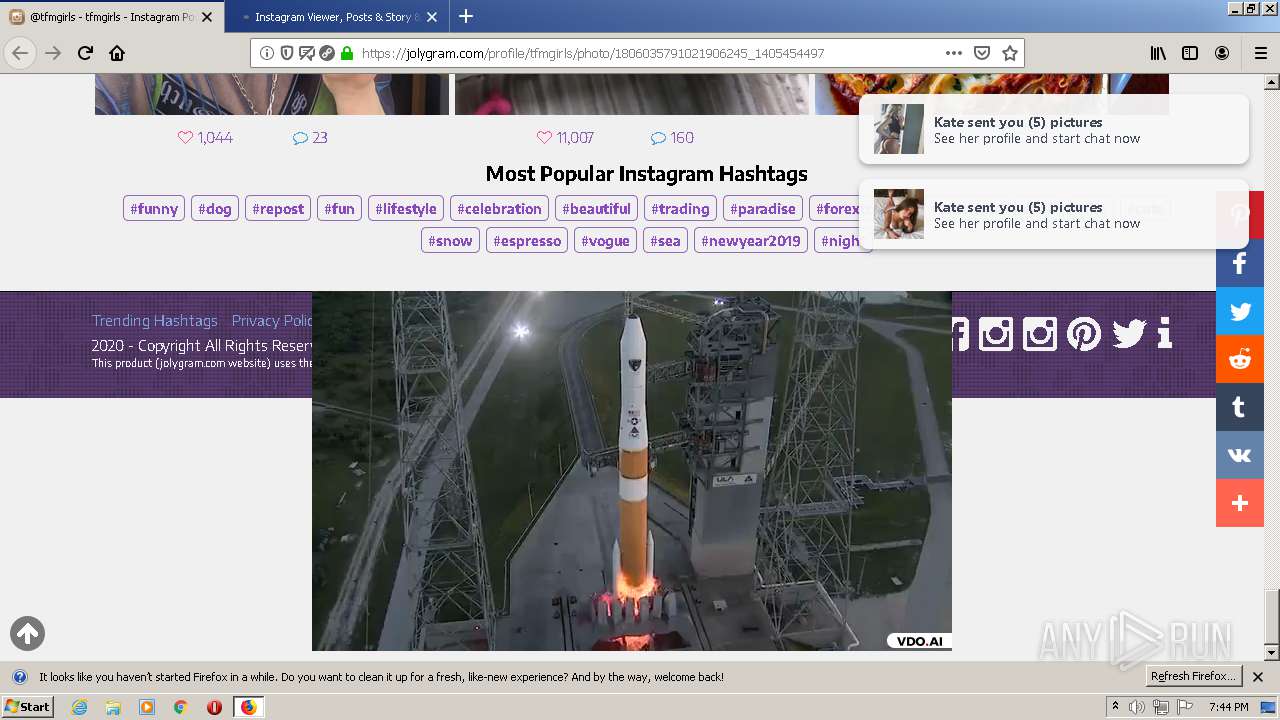Click the green connection padlock

[347, 53]
